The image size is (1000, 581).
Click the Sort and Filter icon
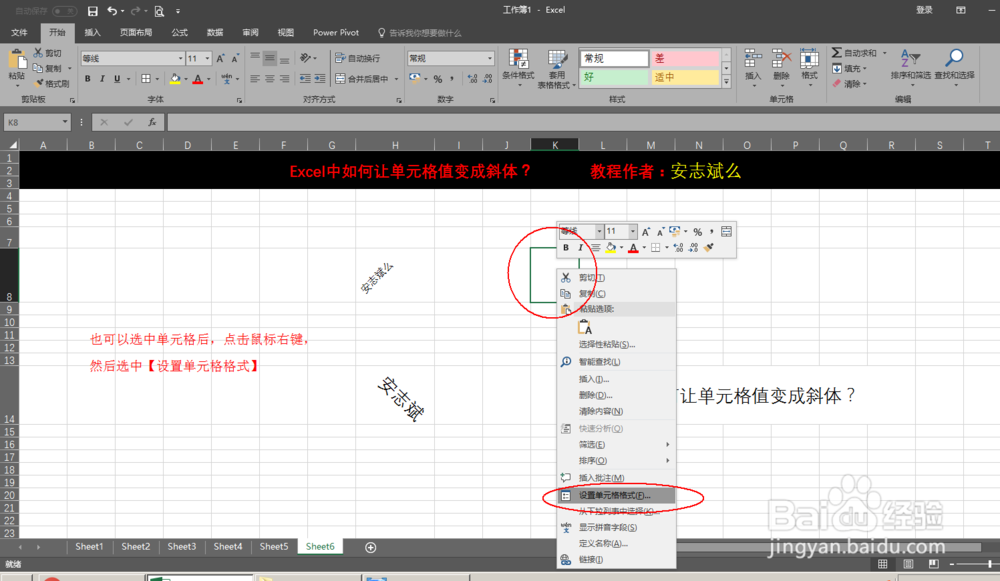[911, 56]
